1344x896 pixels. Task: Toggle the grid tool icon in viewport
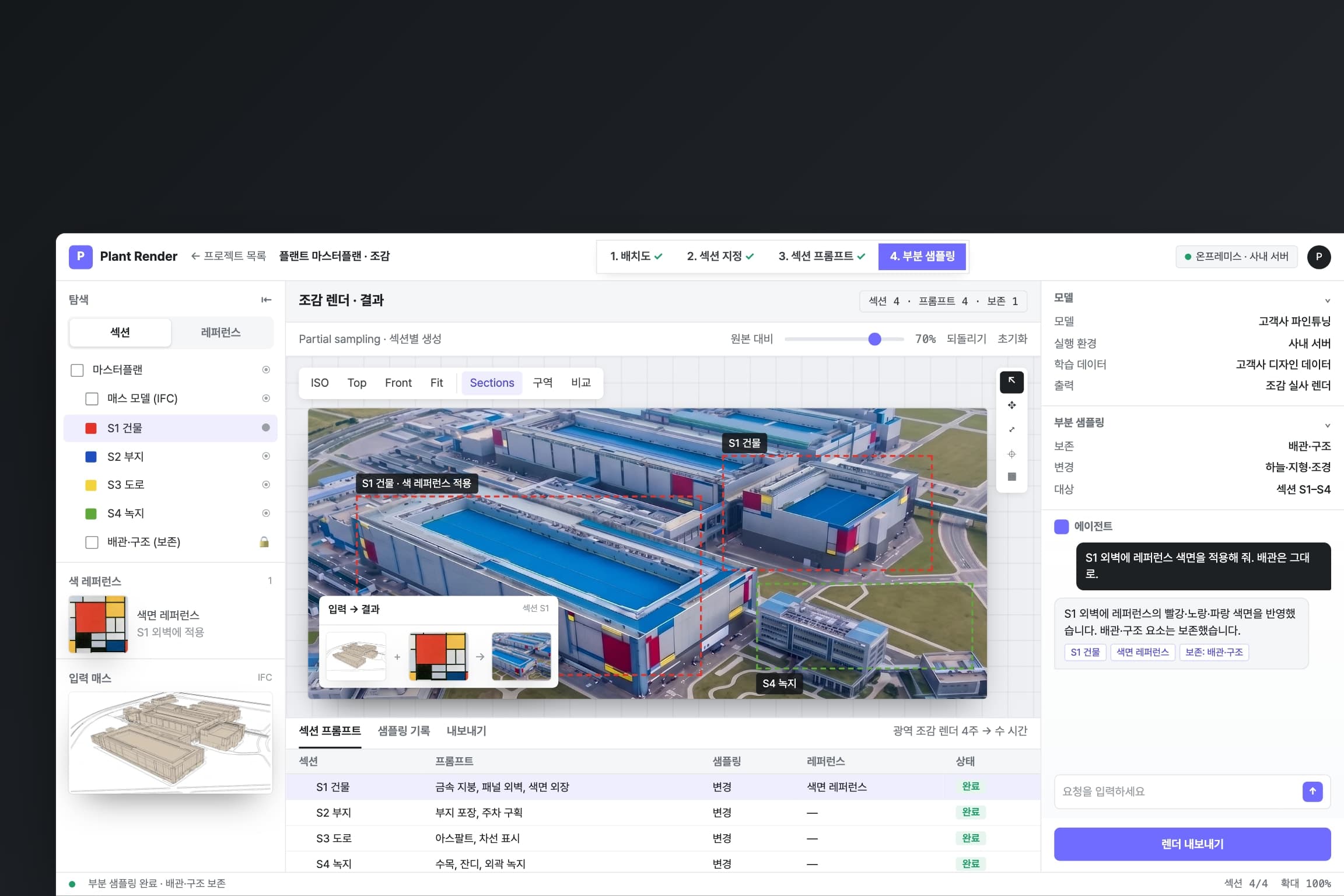click(x=1012, y=477)
